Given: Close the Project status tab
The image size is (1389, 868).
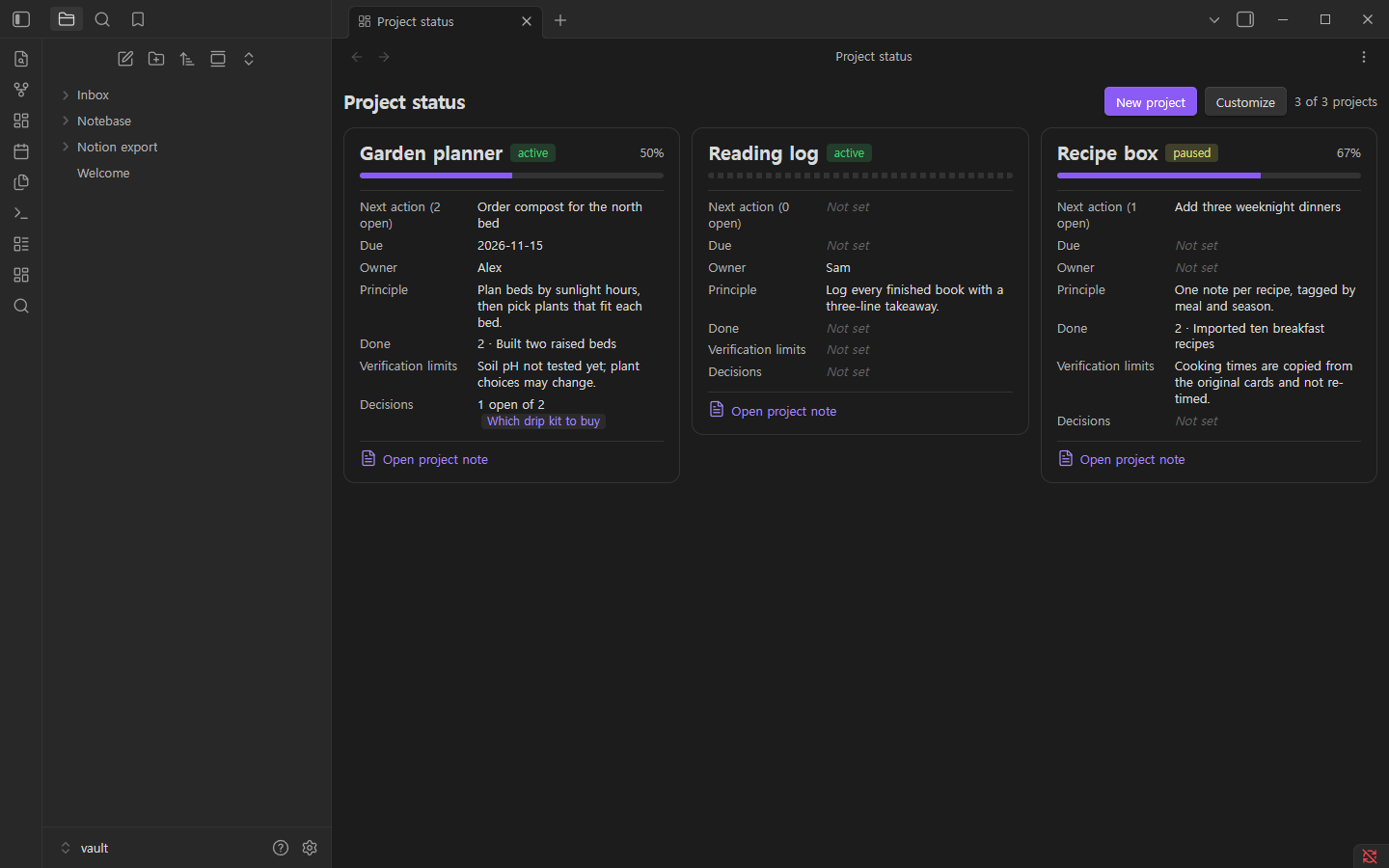Looking at the screenshot, I should tap(527, 21).
